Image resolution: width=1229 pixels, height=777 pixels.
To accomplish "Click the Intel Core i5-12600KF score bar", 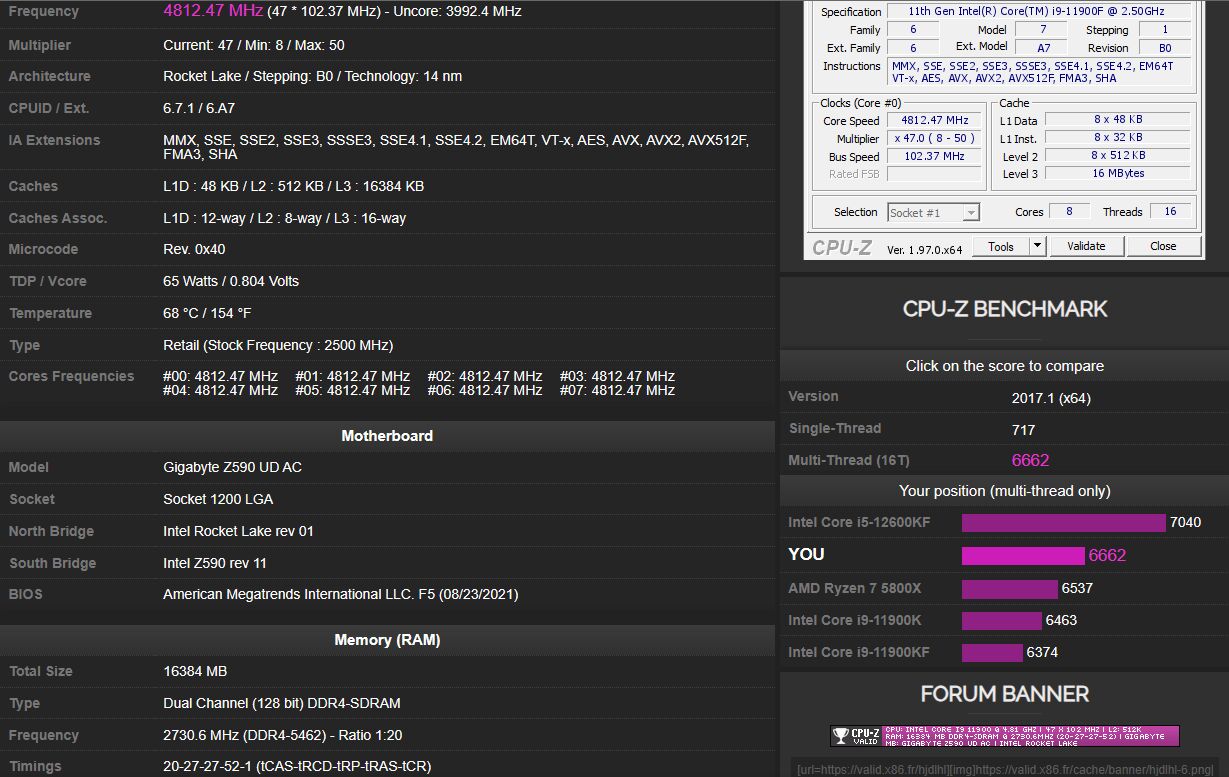I will (1064, 522).
